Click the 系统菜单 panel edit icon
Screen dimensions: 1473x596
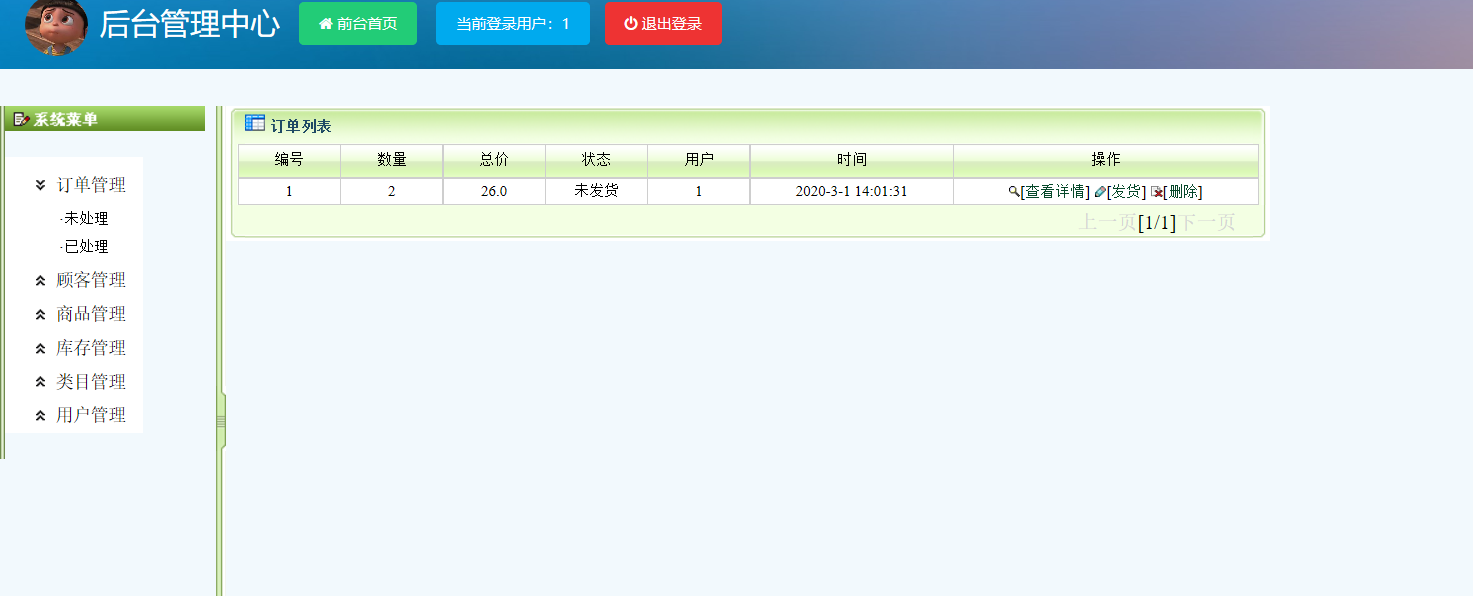(x=22, y=119)
